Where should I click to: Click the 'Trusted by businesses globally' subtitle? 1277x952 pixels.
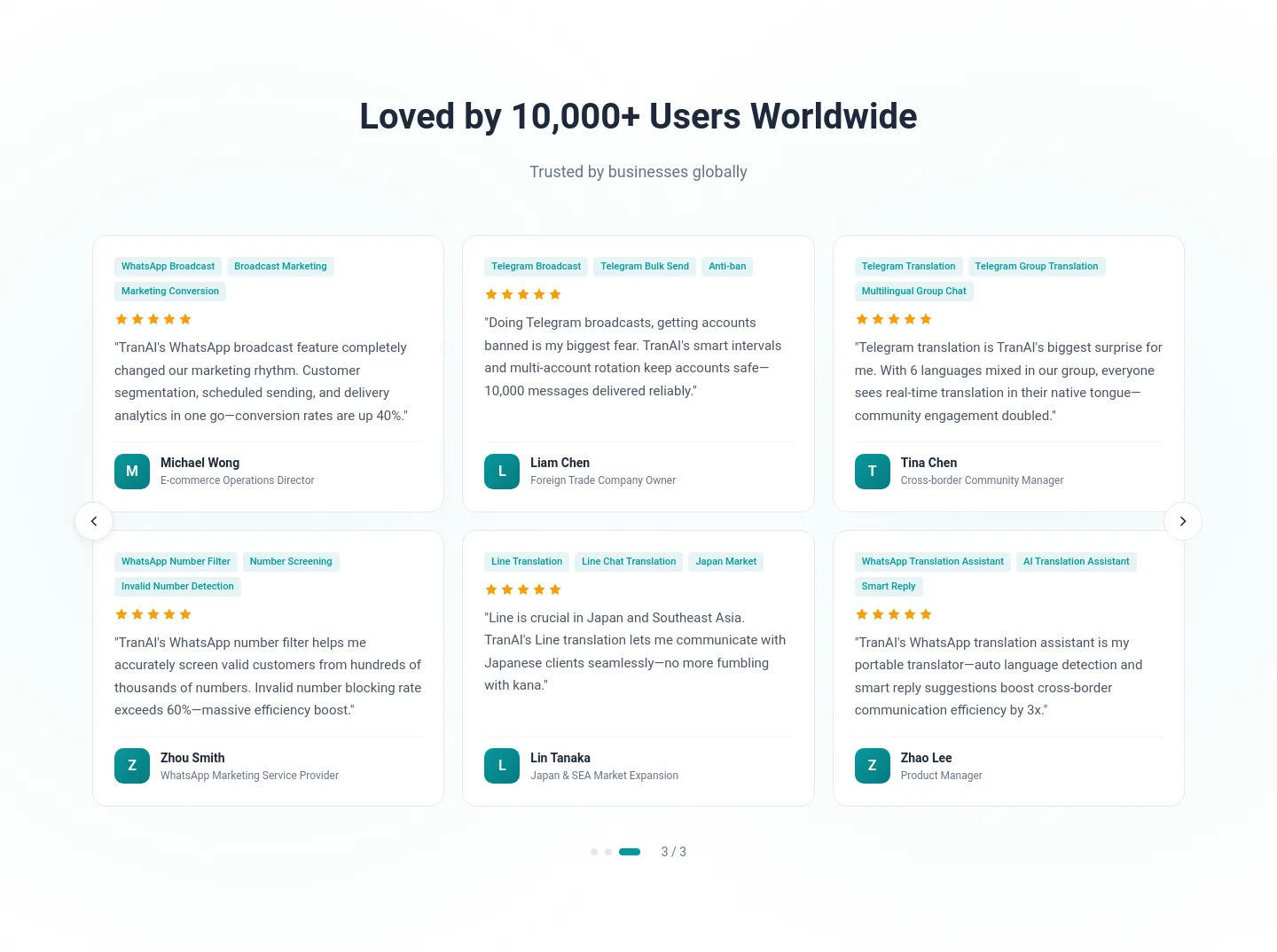coord(638,172)
